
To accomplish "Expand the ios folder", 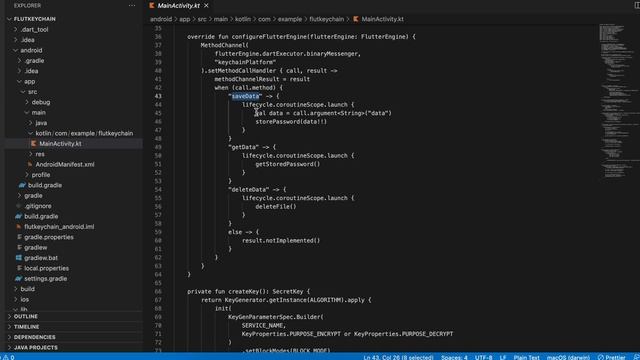I will coord(16,299).
